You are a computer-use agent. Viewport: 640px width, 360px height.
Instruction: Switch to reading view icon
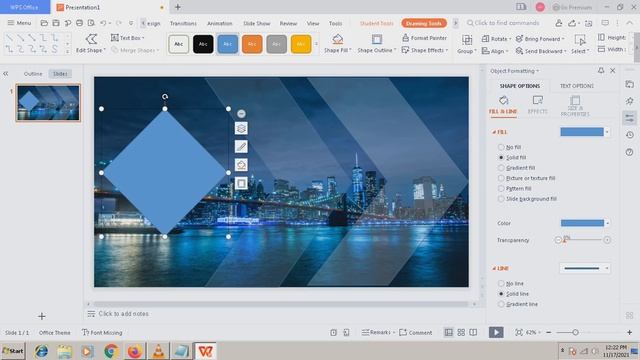(473, 332)
